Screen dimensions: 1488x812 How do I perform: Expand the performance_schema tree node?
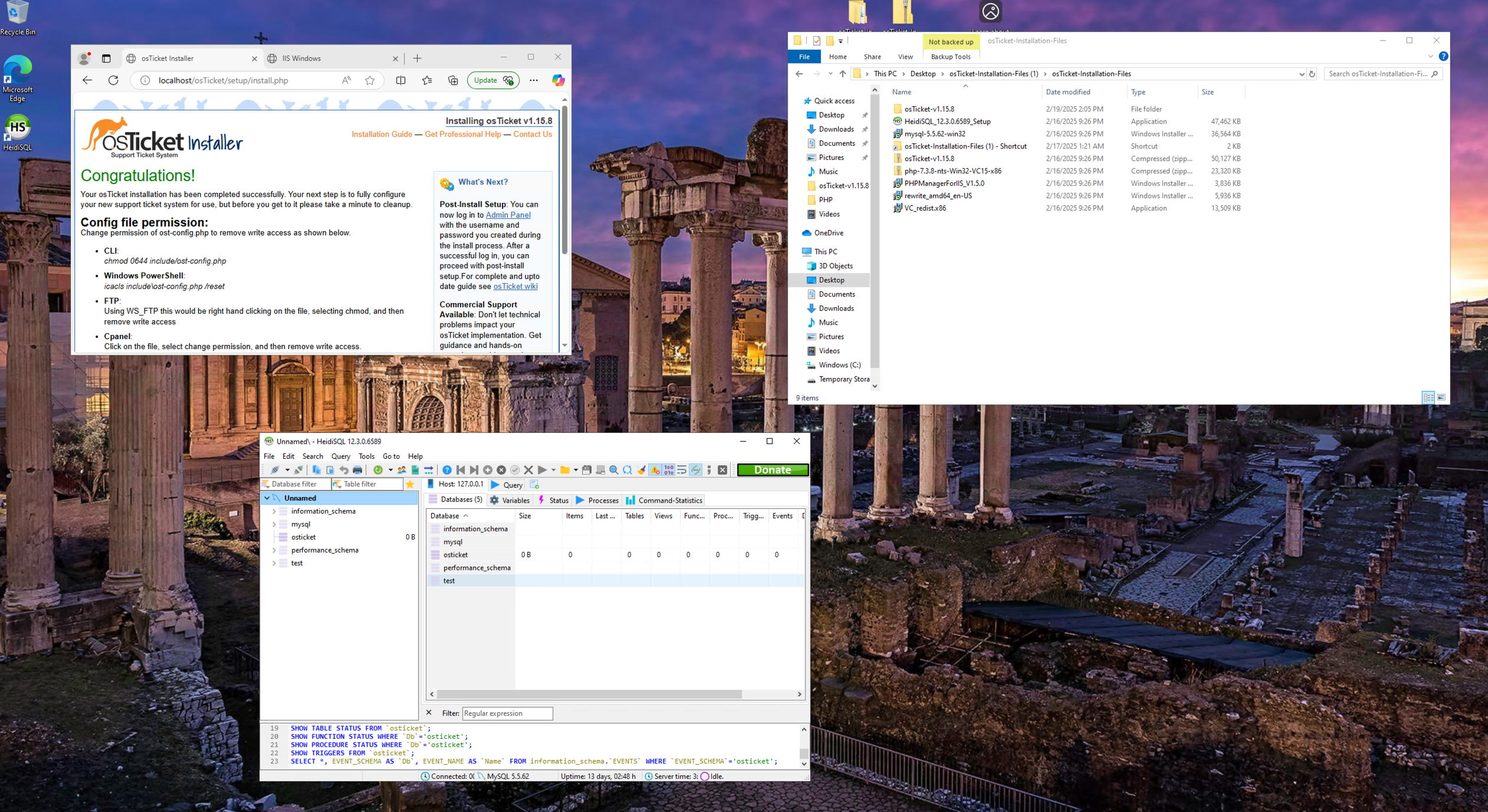click(274, 550)
